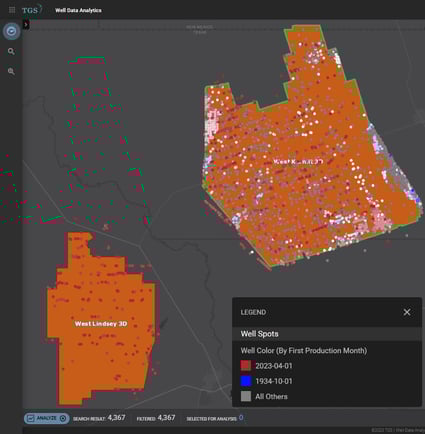
Task: Select the highlighted circular sidebar tool
Action: coord(12,31)
